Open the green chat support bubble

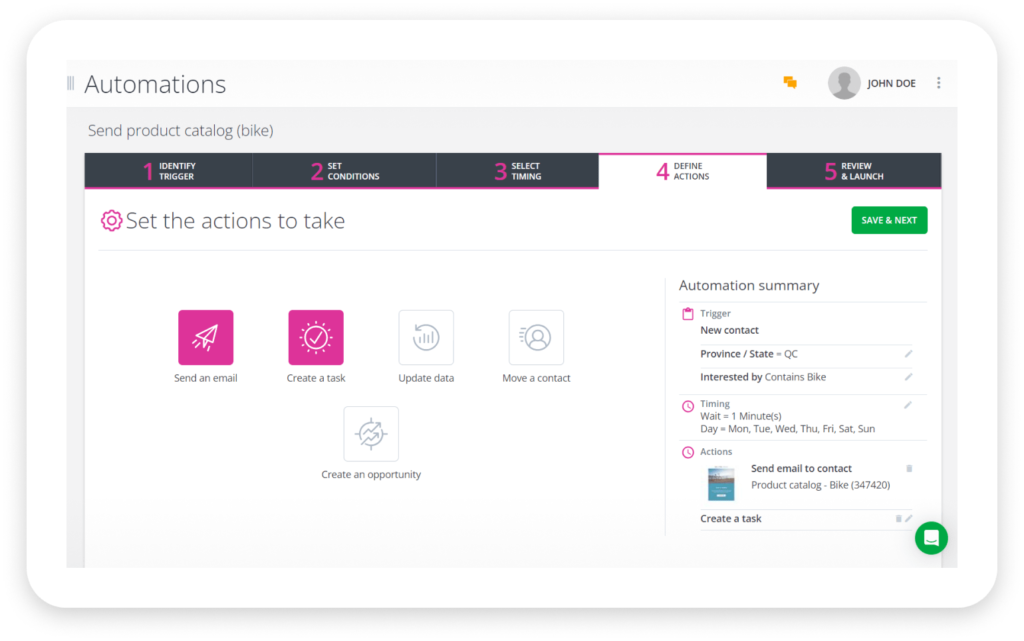931,538
